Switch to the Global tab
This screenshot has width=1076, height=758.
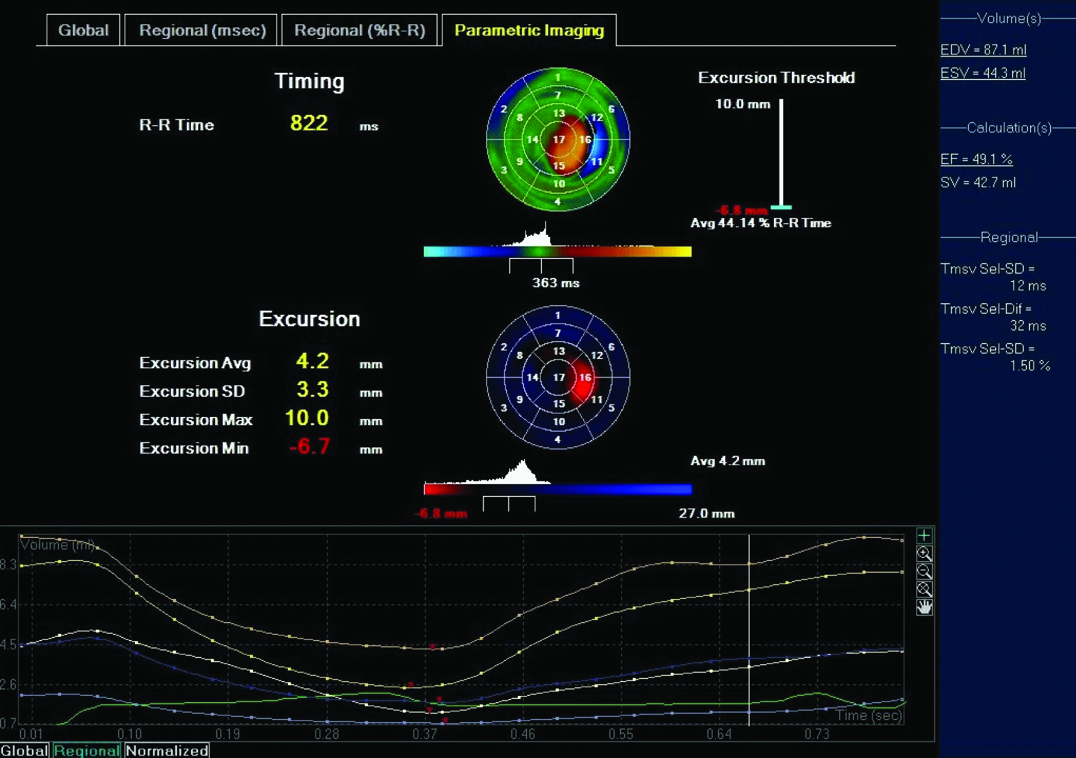pos(83,30)
